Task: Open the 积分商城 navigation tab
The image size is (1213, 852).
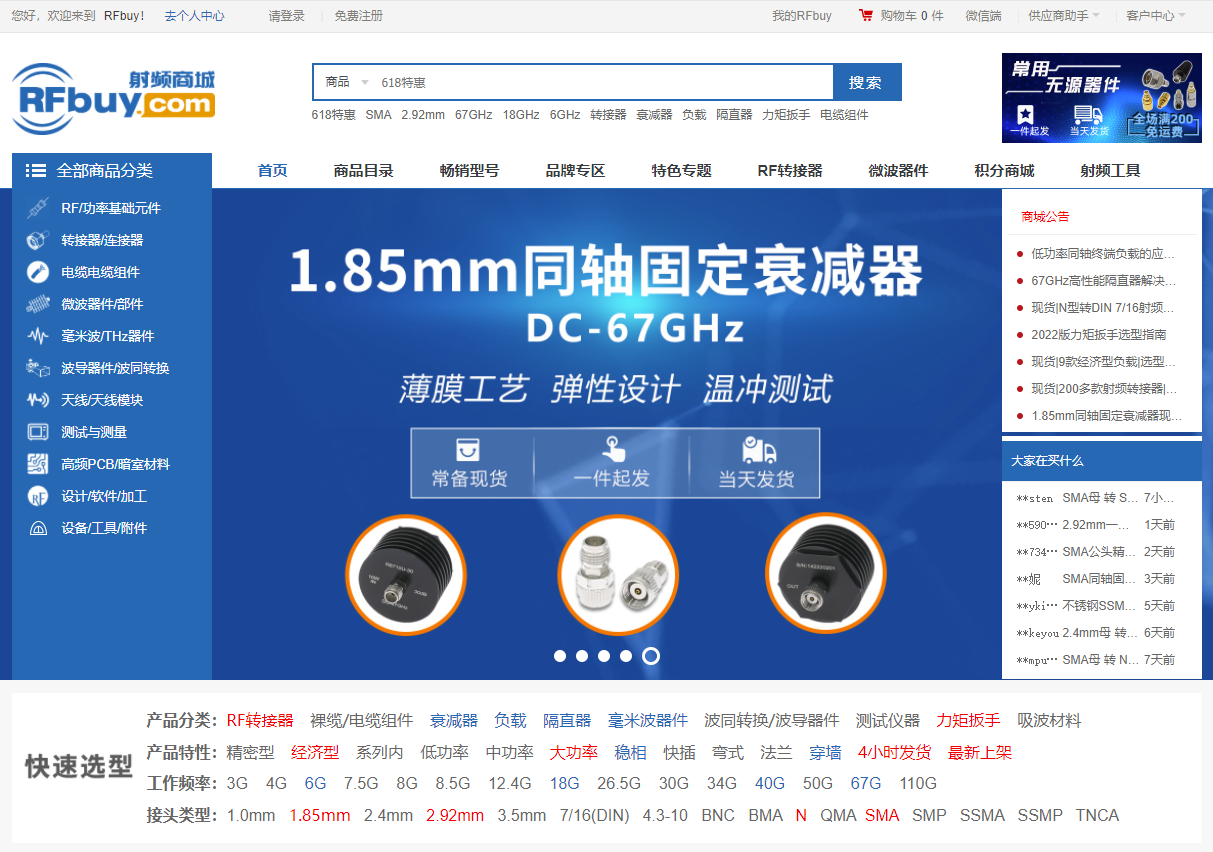Action: pos(1004,171)
